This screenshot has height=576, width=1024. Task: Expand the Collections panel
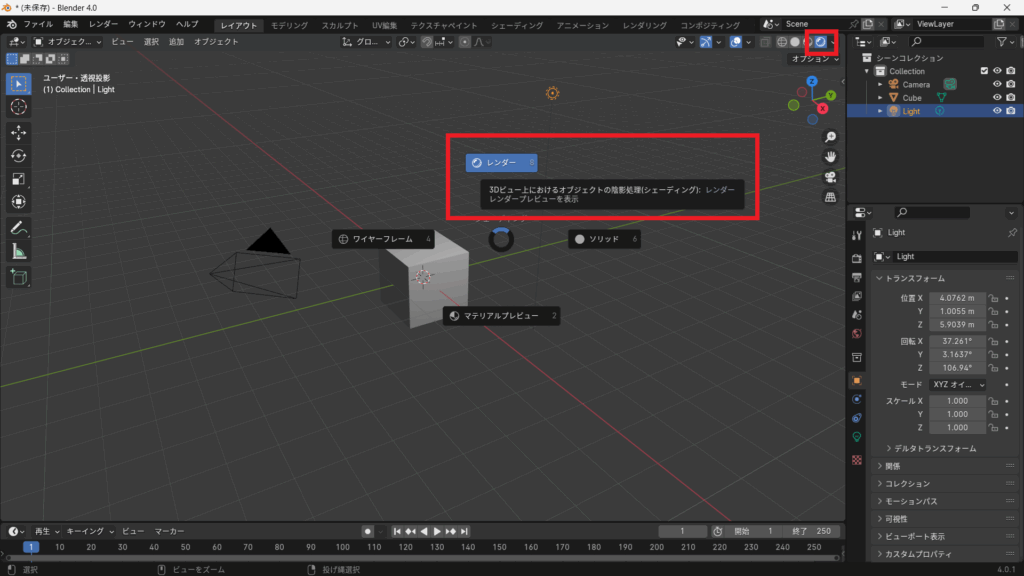(906, 484)
